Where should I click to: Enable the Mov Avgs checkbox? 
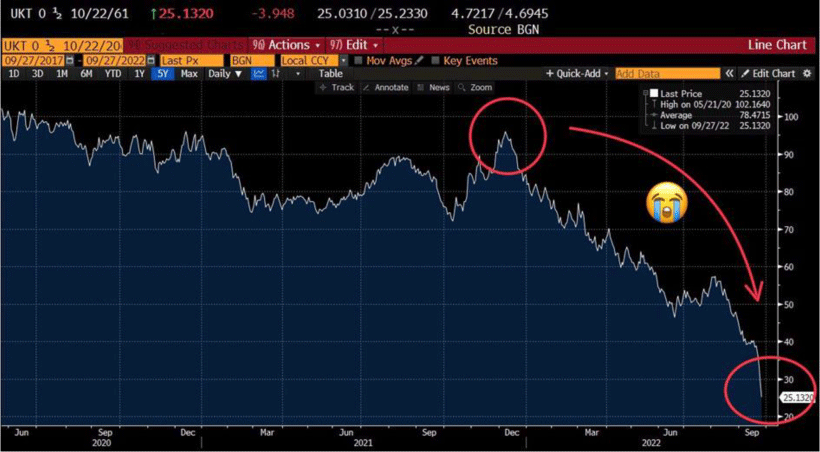(360, 60)
